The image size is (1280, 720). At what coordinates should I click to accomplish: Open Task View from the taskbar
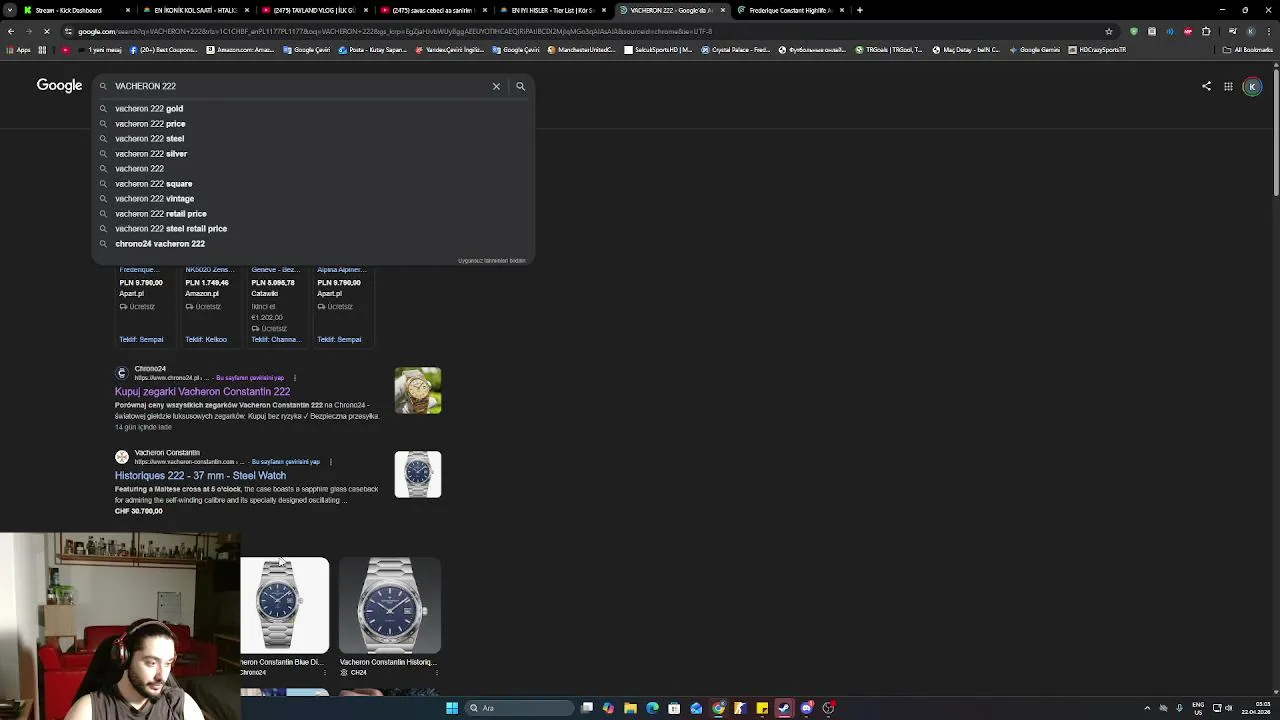(587, 708)
